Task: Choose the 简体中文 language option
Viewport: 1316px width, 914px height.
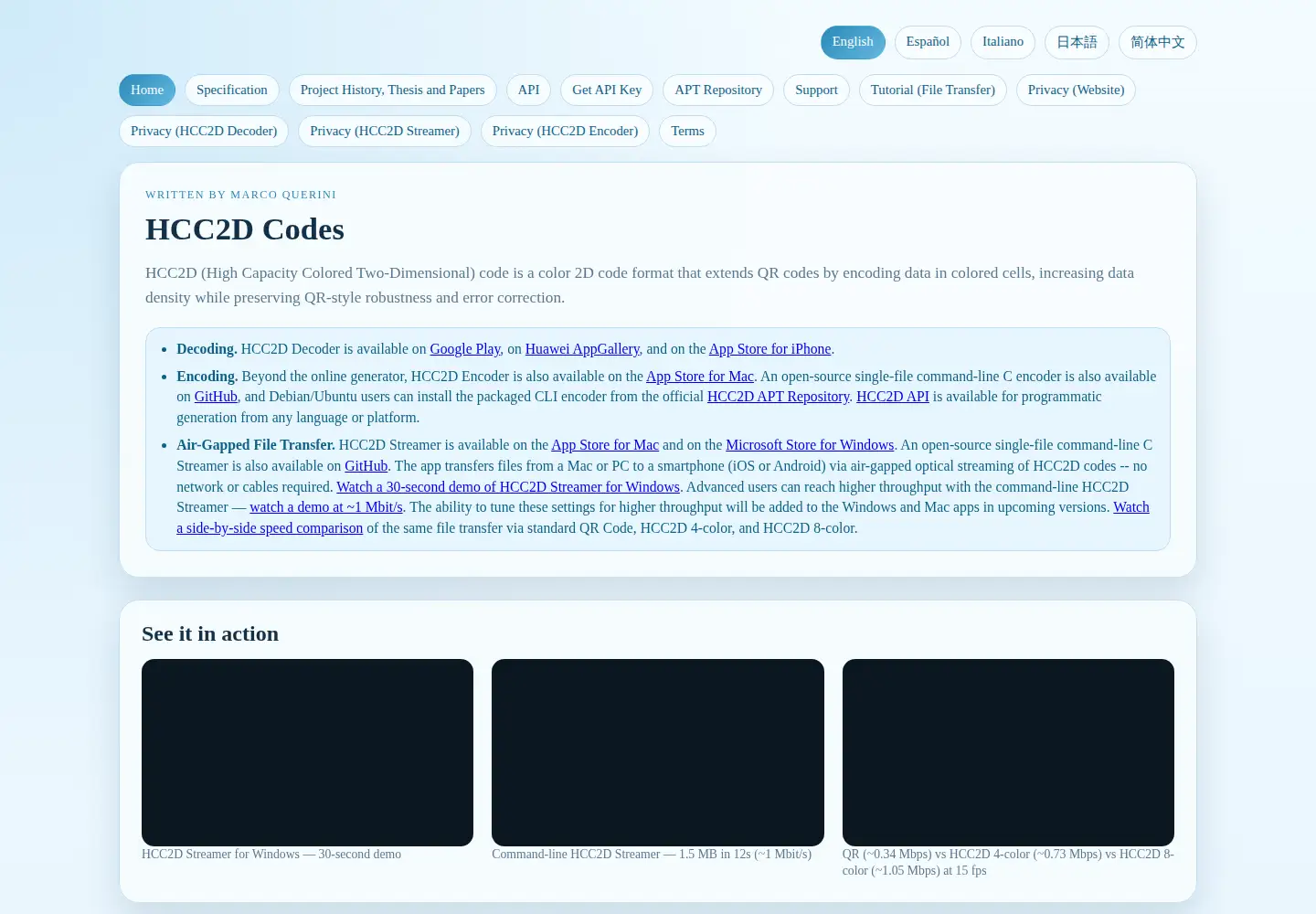Action: 1158,42
